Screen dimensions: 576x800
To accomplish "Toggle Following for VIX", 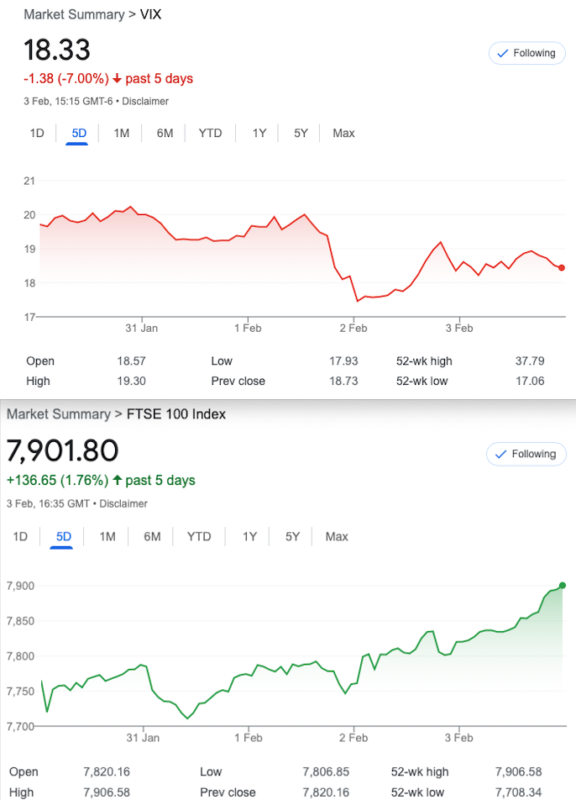I will tap(527, 53).
